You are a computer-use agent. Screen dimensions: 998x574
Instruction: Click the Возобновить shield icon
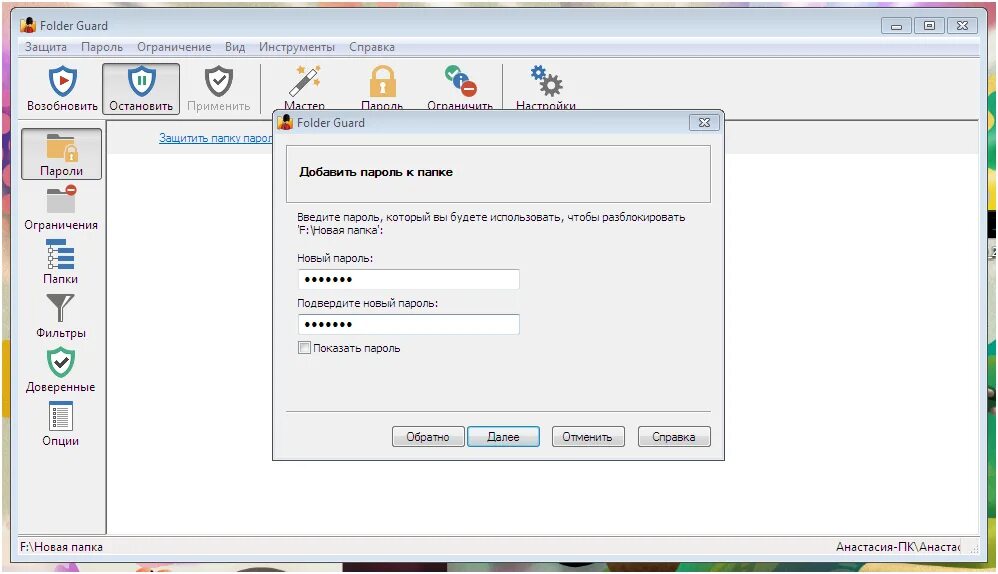click(x=62, y=81)
